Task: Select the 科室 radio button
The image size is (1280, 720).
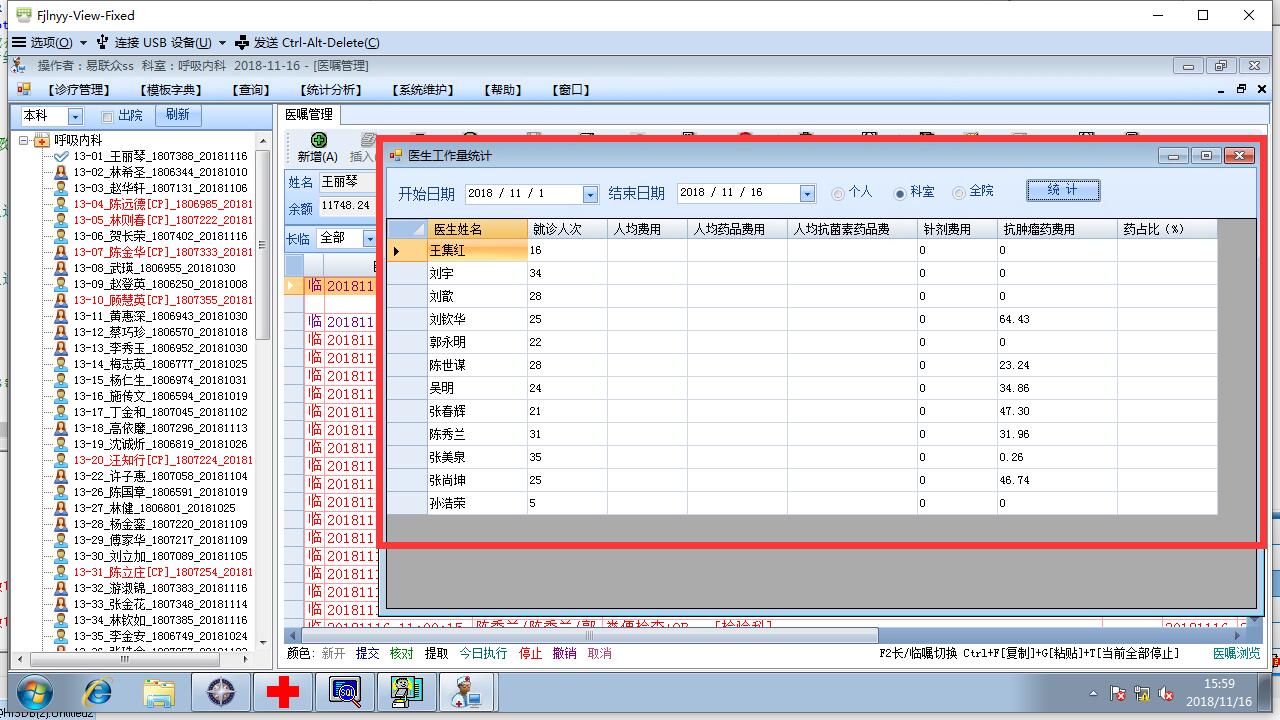Action: (900, 193)
